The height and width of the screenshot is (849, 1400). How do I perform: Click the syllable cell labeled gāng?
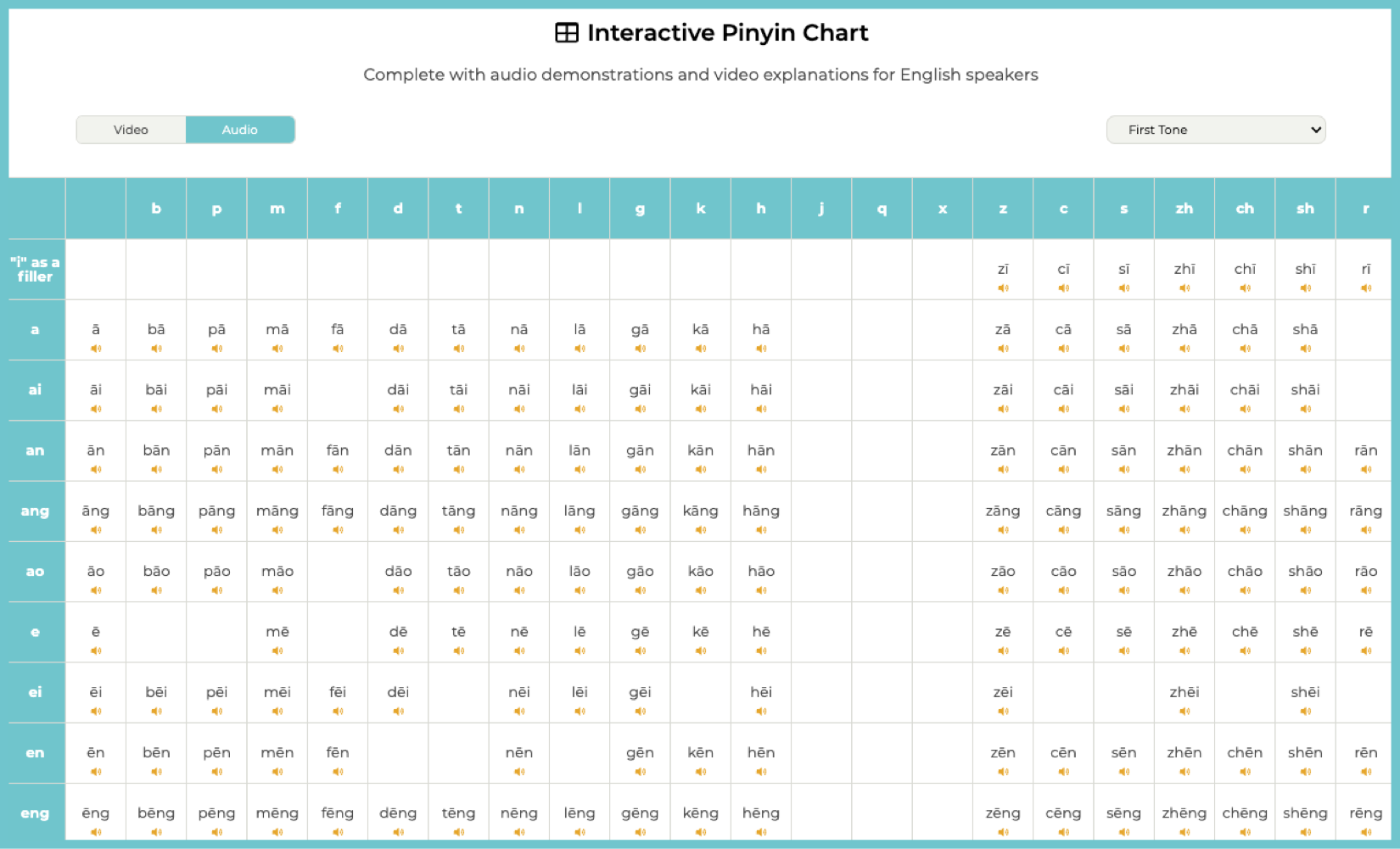pos(640,511)
